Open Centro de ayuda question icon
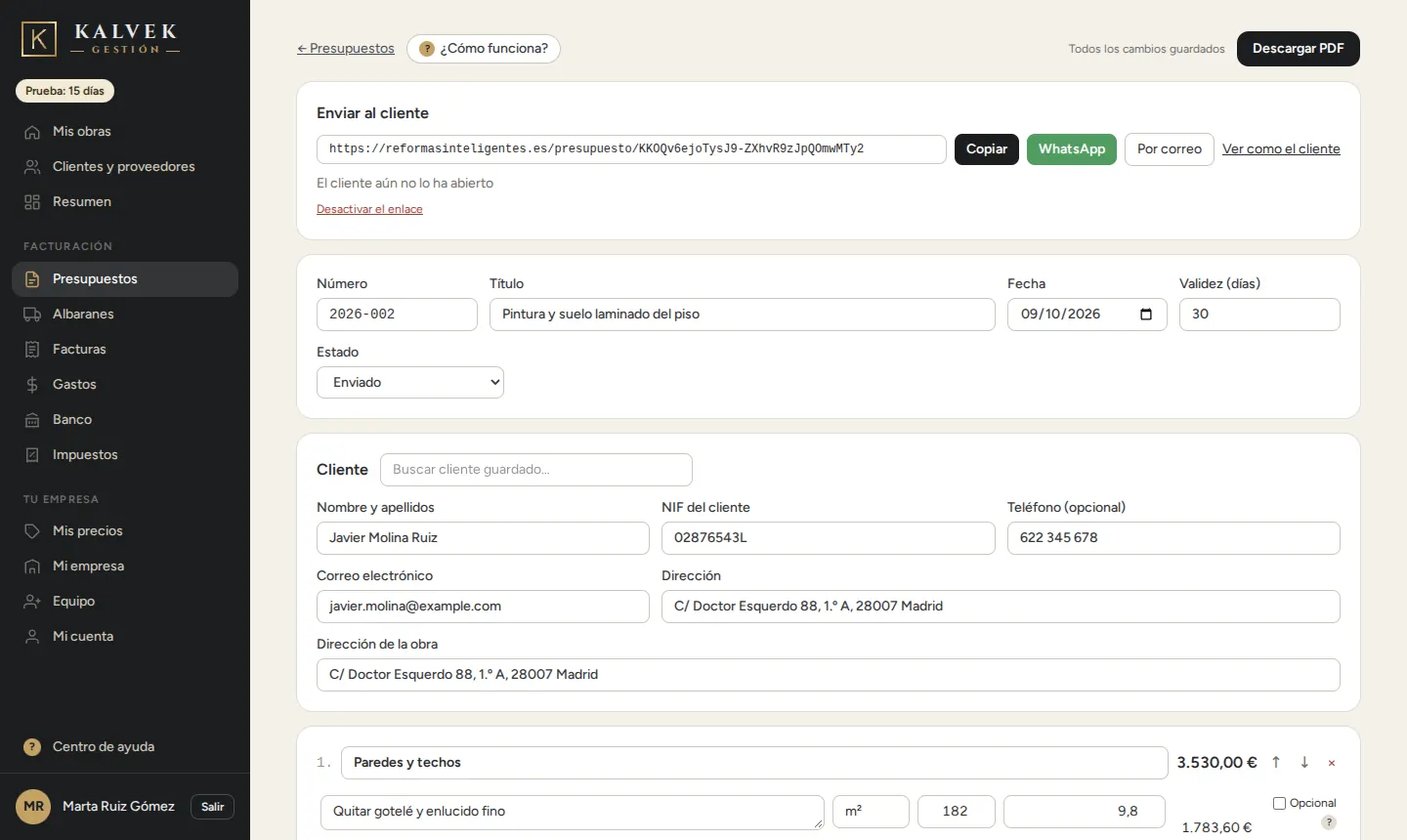This screenshot has height=840, width=1407. (x=32, y=747)
